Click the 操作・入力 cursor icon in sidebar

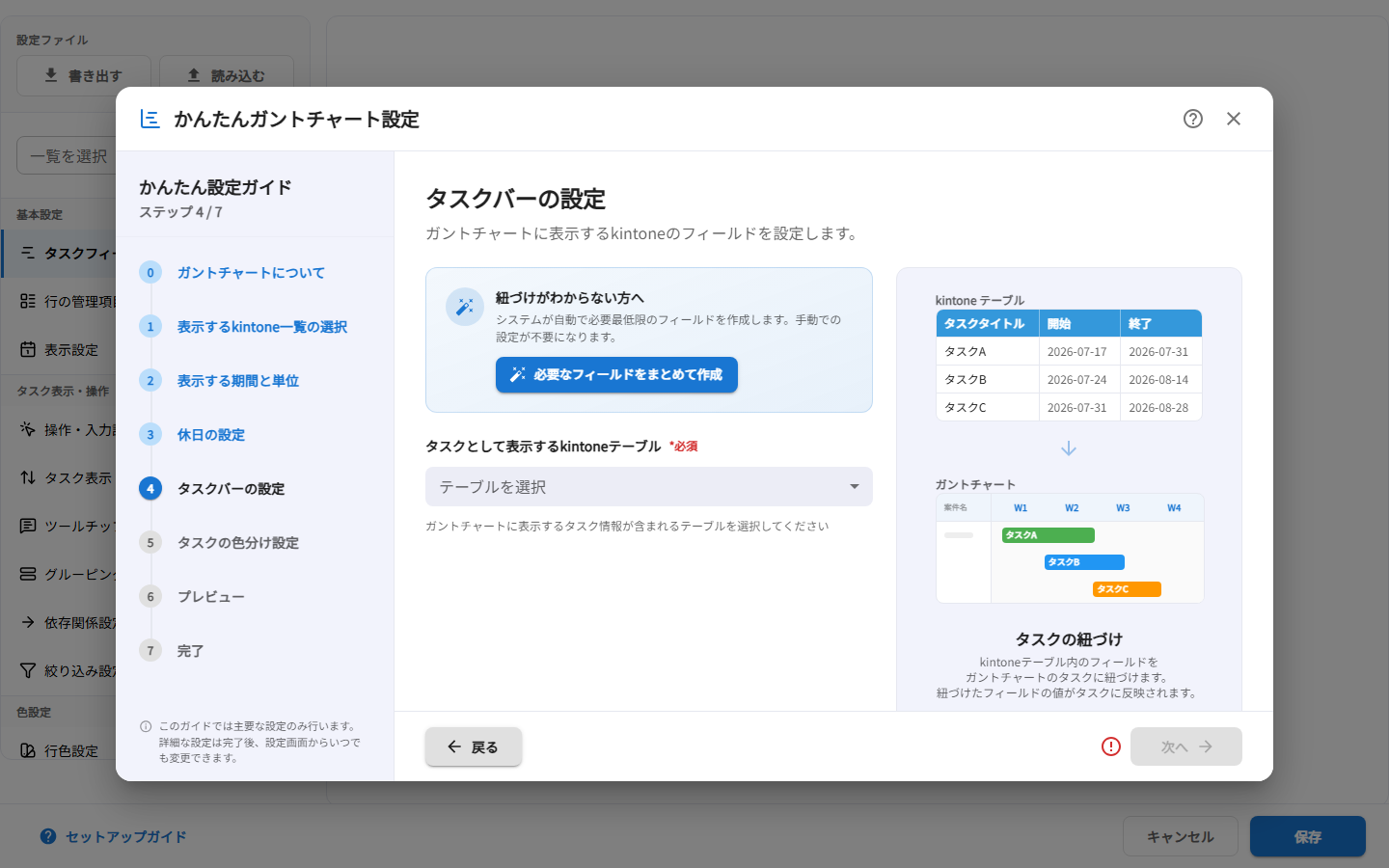pos(28,429)
